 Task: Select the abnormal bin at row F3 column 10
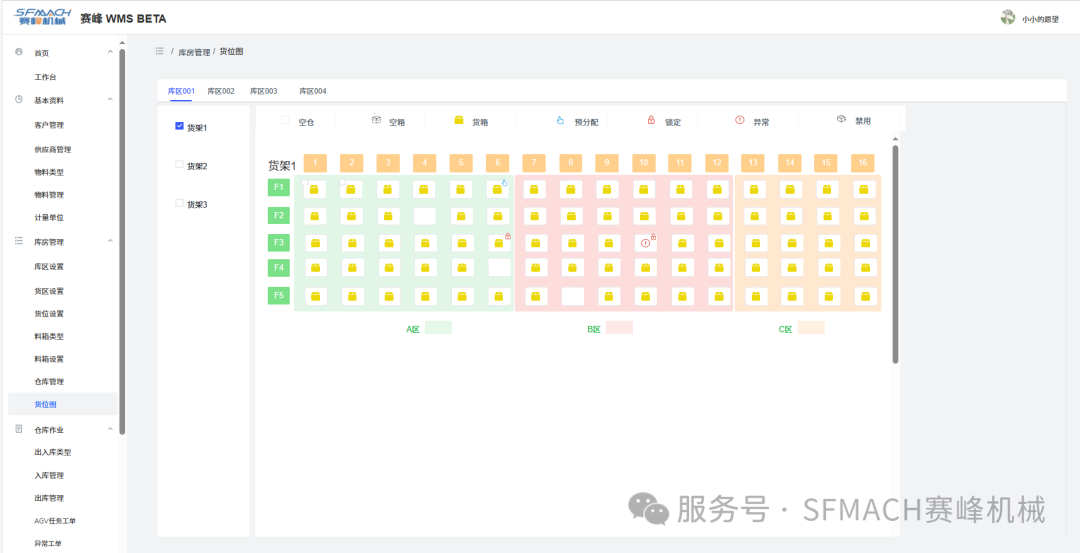[x=645, y=242]
